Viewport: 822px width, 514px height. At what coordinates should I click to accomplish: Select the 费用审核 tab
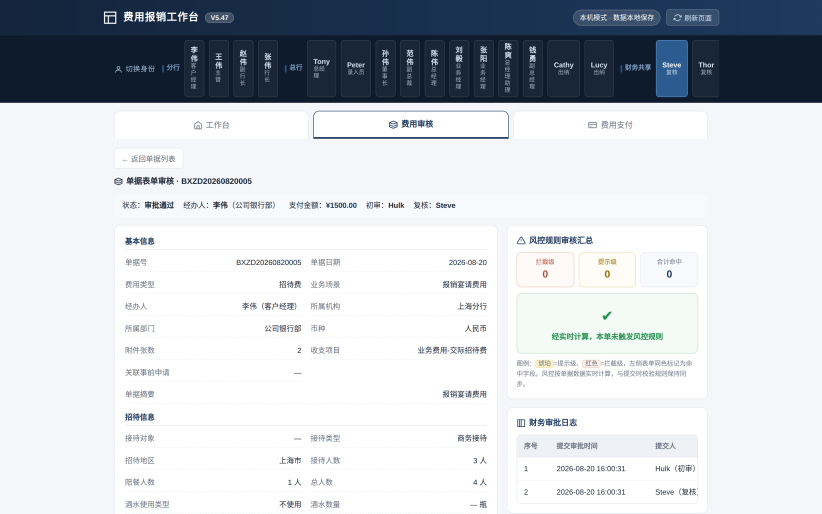(411, 124)
